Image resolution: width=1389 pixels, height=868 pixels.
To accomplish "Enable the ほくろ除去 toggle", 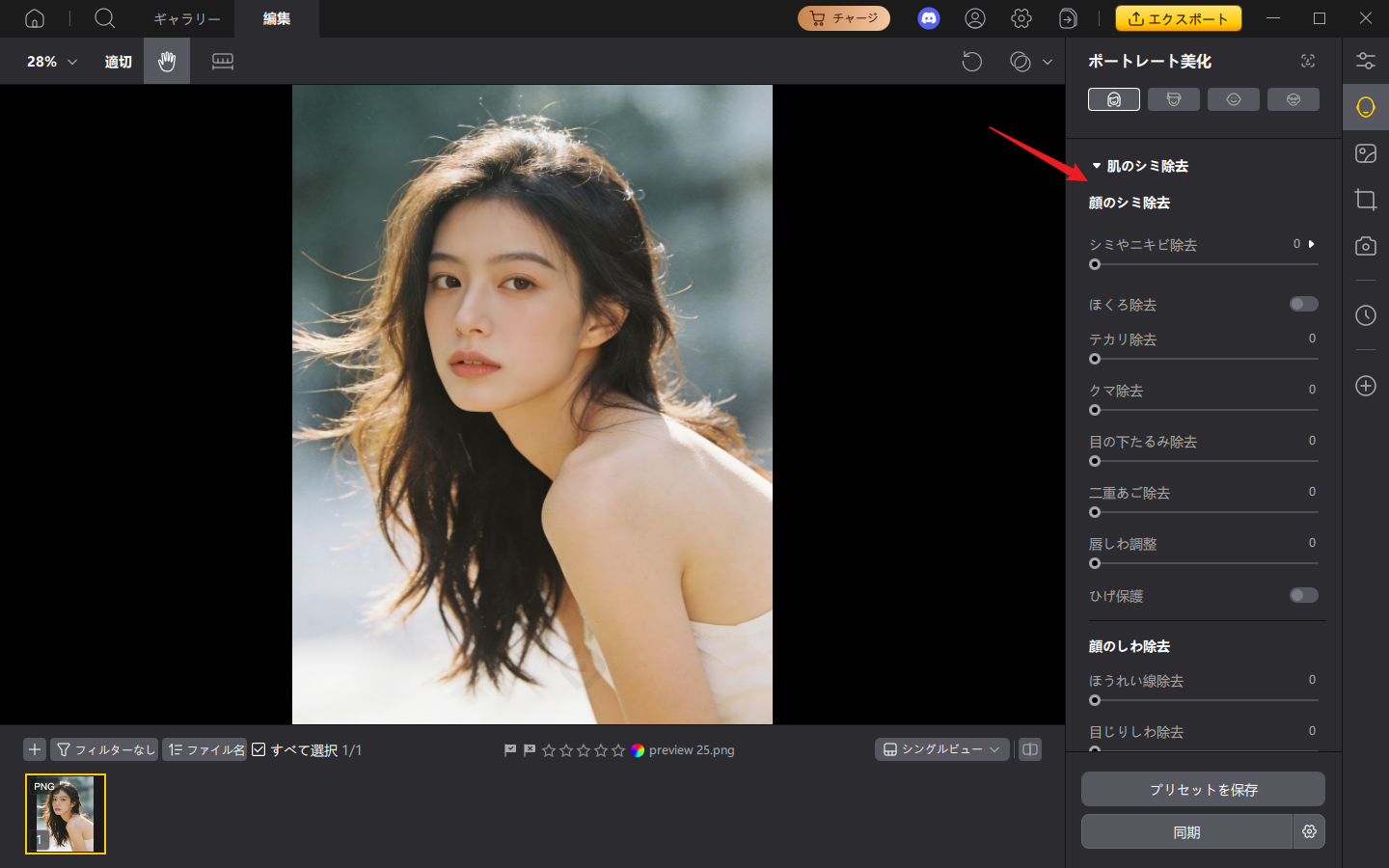I will point(1303,303).
